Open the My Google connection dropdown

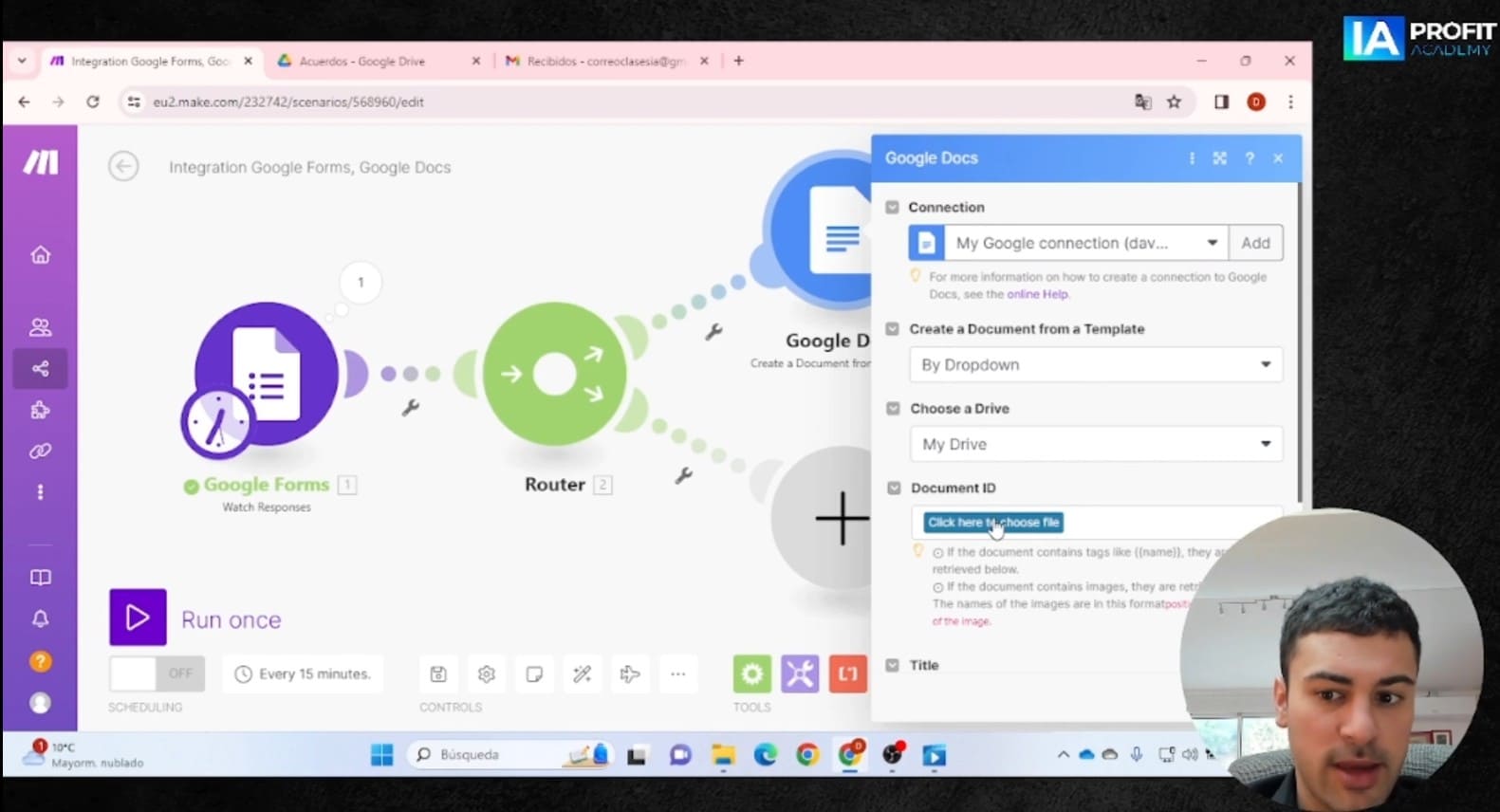pos(1068,243)
